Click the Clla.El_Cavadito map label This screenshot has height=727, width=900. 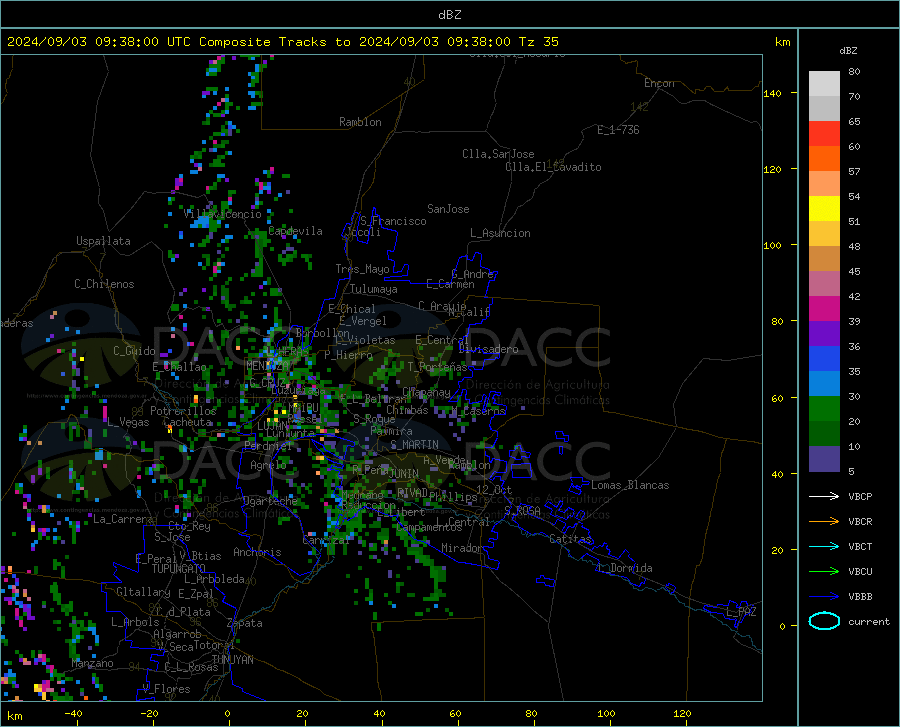(553, 167)
